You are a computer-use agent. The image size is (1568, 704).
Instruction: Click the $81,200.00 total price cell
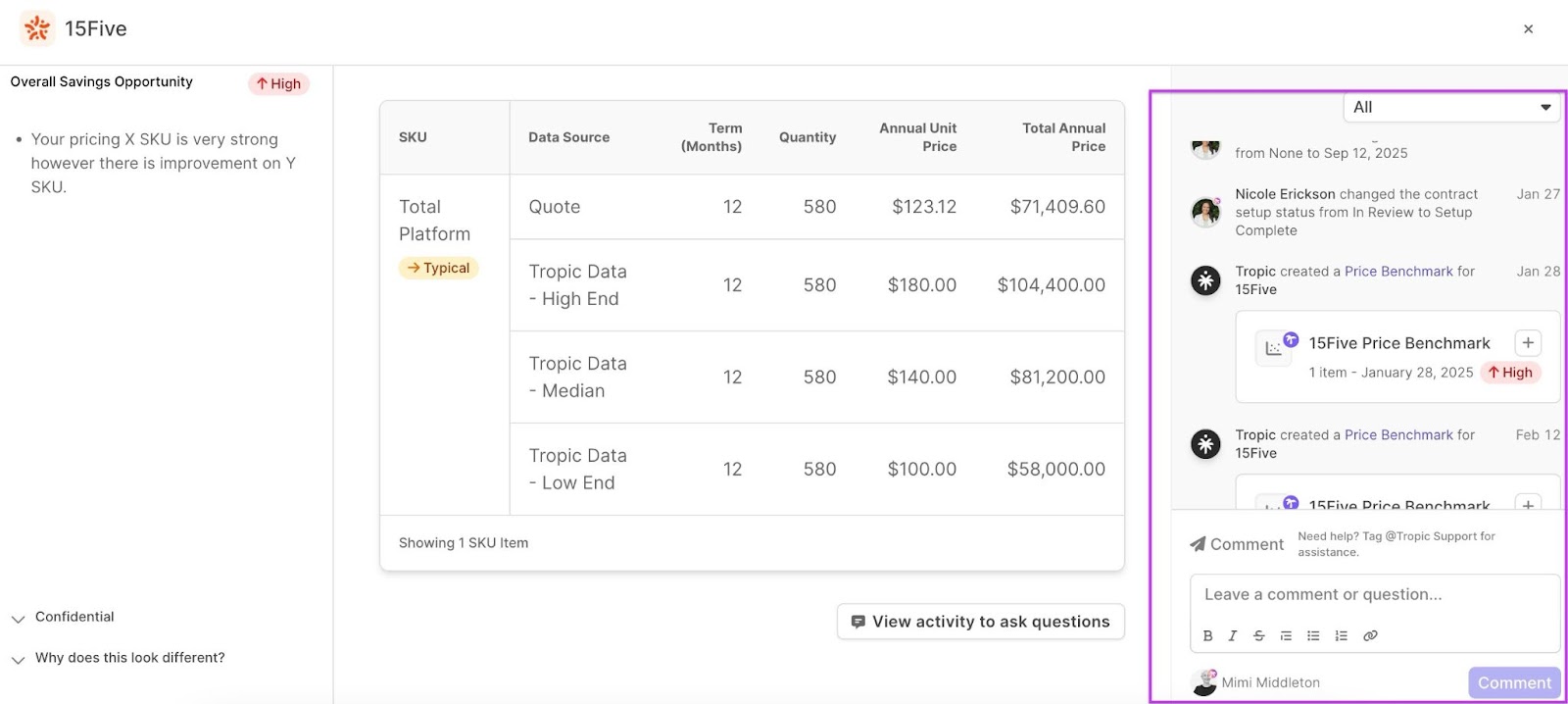(x=1057, y=377)
